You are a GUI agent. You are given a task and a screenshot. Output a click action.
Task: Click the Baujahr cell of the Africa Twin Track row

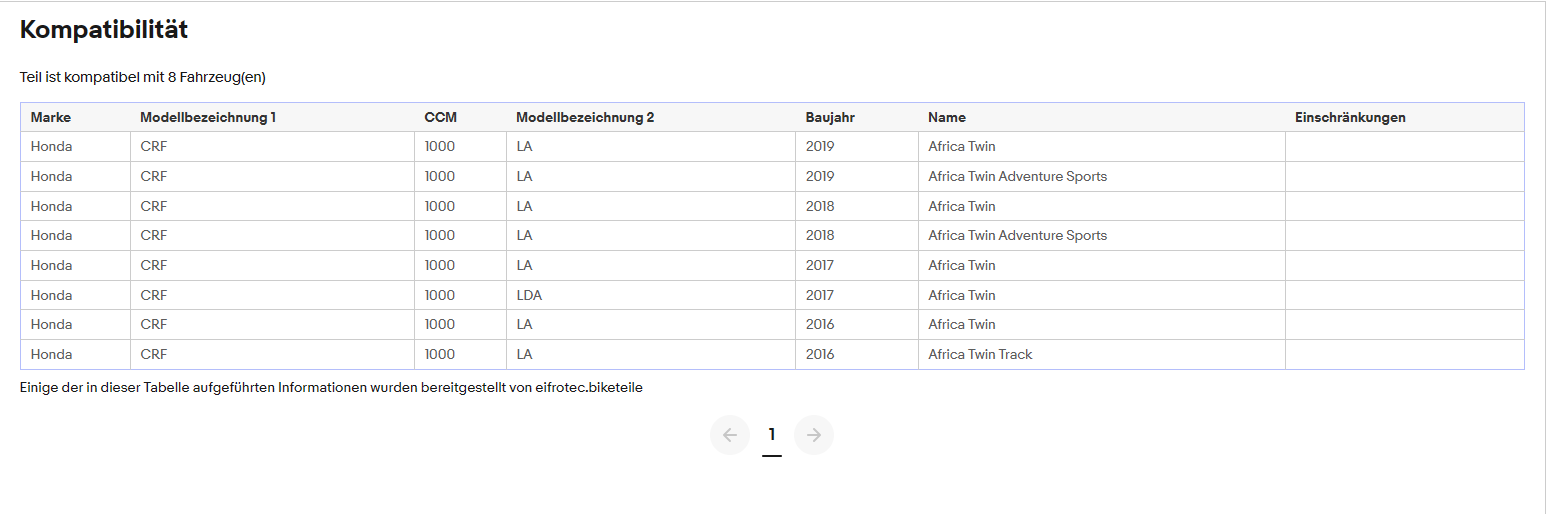pyautogui.click(x=820, y=354)
